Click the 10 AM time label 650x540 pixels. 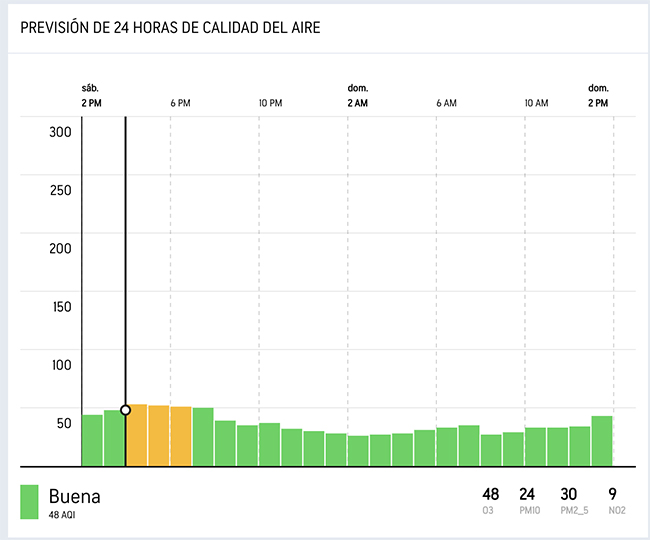point(536,103)
